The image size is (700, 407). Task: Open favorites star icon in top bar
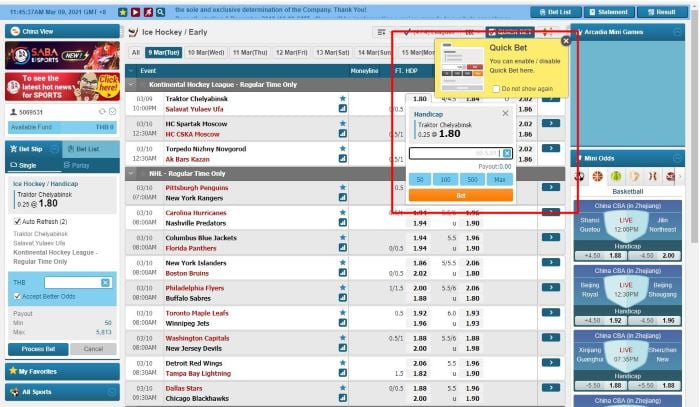123,12
